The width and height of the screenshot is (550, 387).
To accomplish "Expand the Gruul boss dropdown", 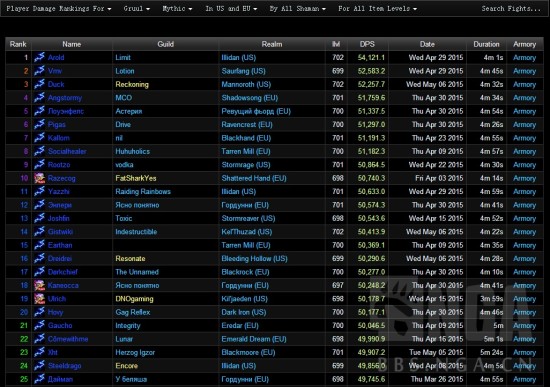I will click(136, 8).
